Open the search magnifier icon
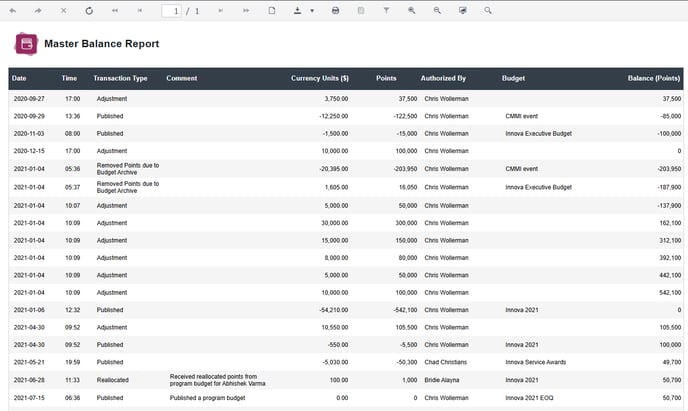This screenshot has width=688, height=411. pos(488,11)
